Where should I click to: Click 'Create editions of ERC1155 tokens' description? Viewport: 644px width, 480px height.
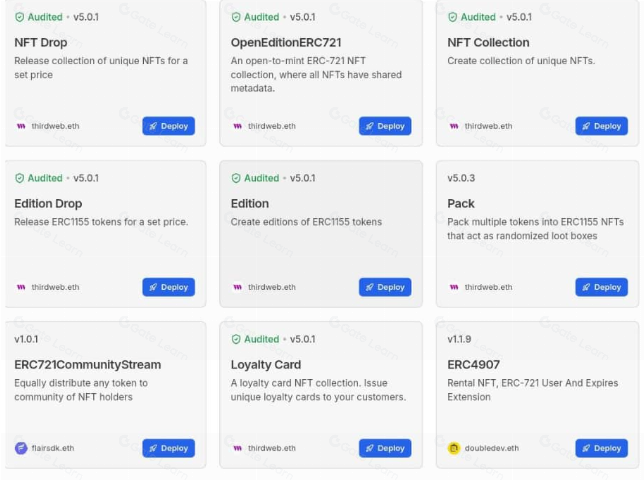(x=306, y=222)
